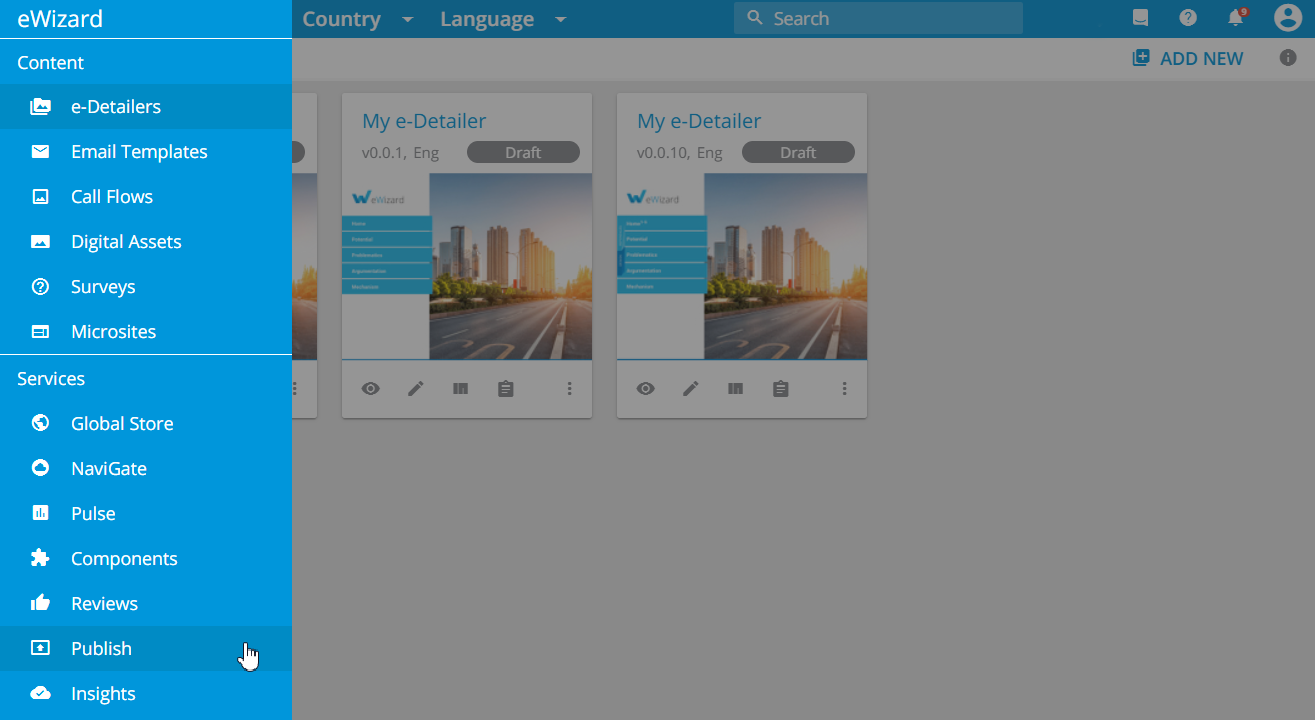This screenshot has height=720, width=1315.
Task: Click the notification bell icon
Action: pos(1236,18)
